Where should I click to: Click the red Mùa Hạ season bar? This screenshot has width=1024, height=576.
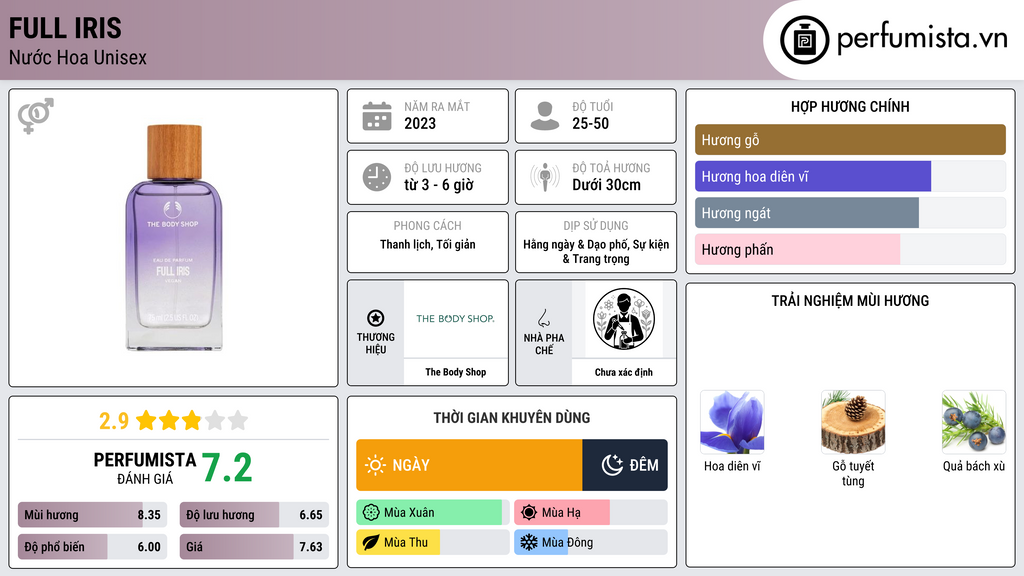[590, 513]
